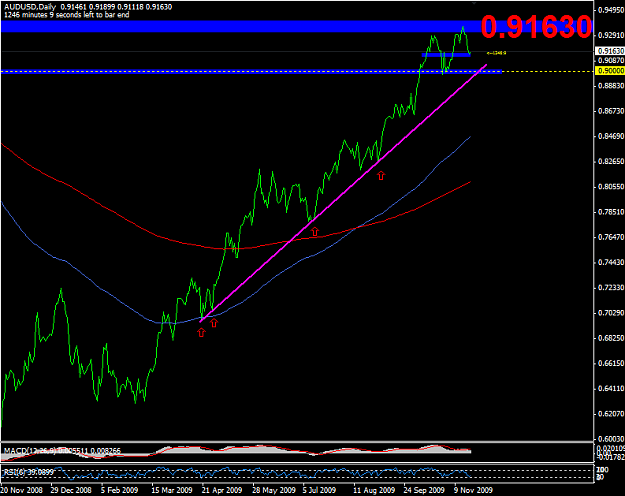Click the 0.76470 price axis label
The image size is (625, 496).
[611, 237]
